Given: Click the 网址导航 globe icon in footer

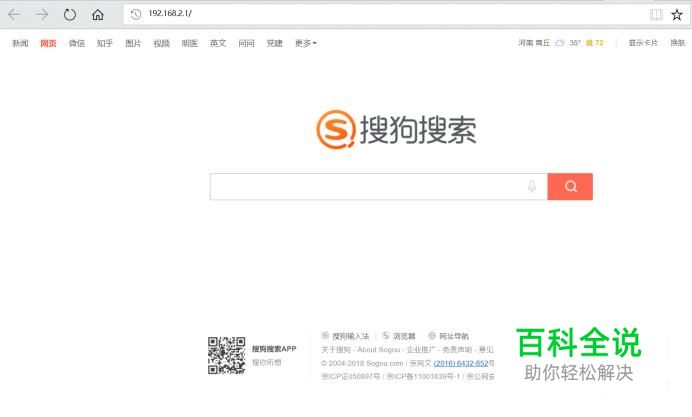Looking at the screenshot, I should [x=432, y=335].
